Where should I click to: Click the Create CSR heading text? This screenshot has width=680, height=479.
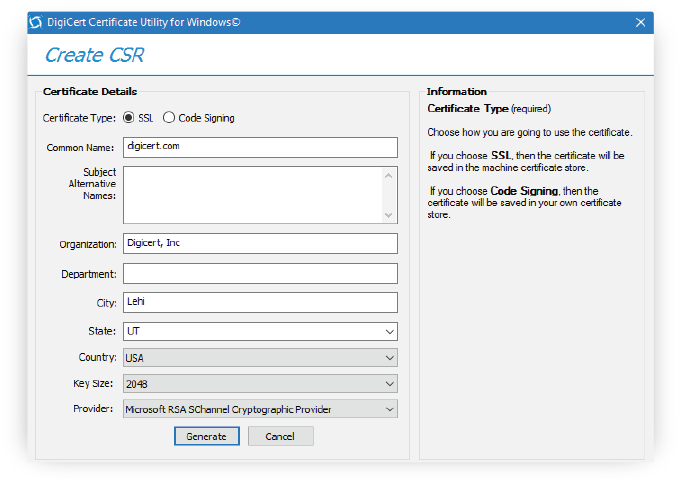[94, 55]
